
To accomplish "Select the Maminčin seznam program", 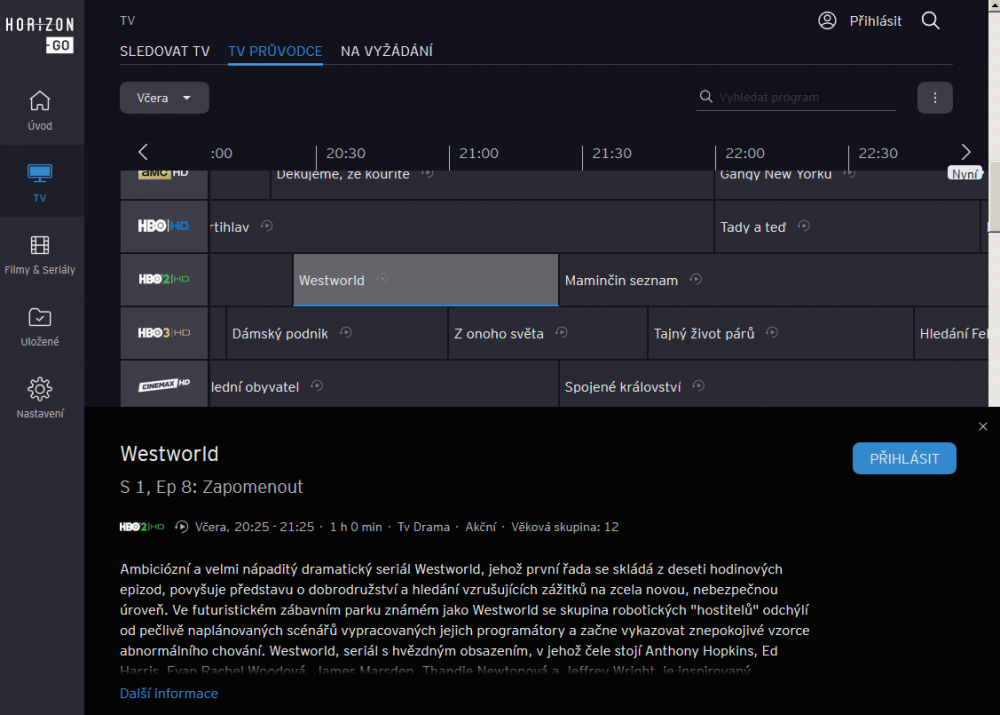I will tap(621, 280).
